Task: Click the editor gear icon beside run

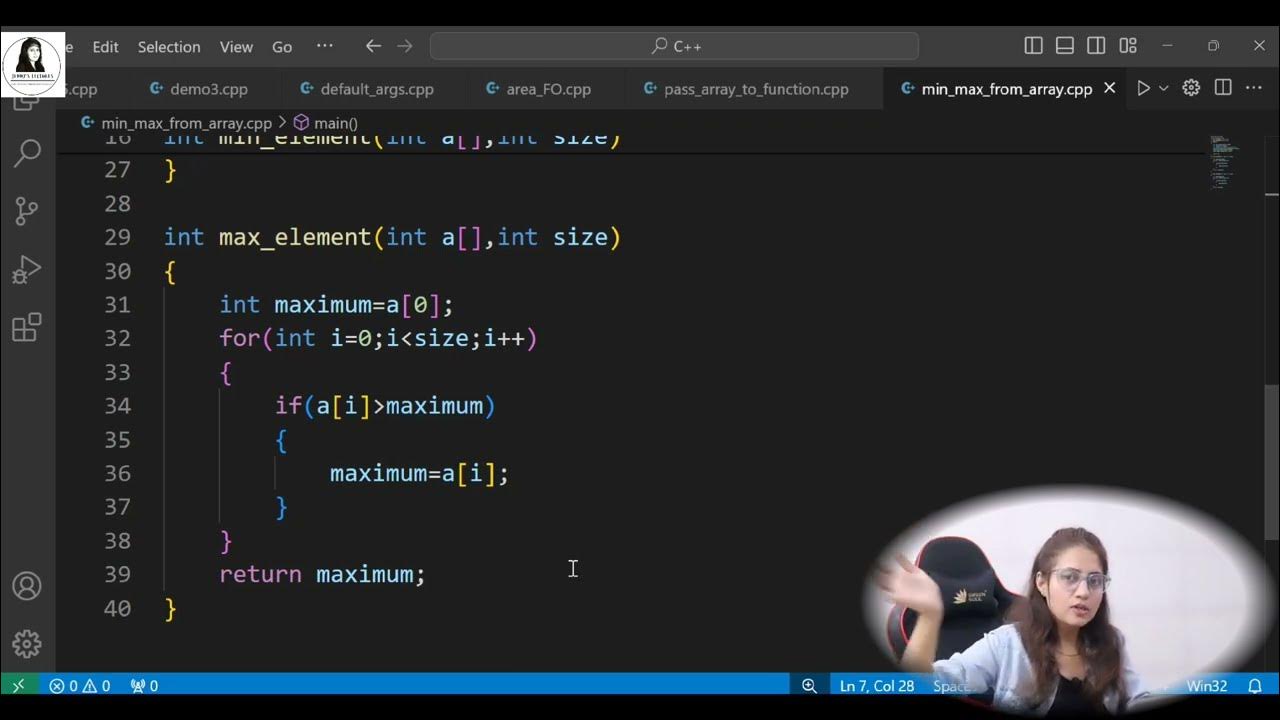Action: point(1191,88)
